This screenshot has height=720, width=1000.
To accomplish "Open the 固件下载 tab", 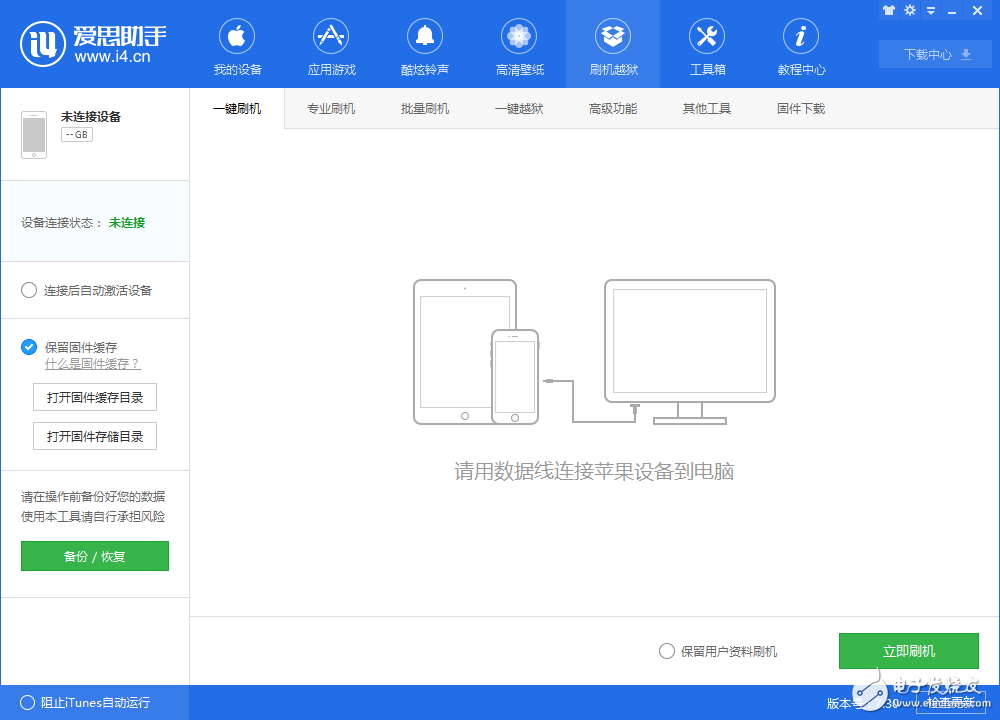I will (799, 108).
